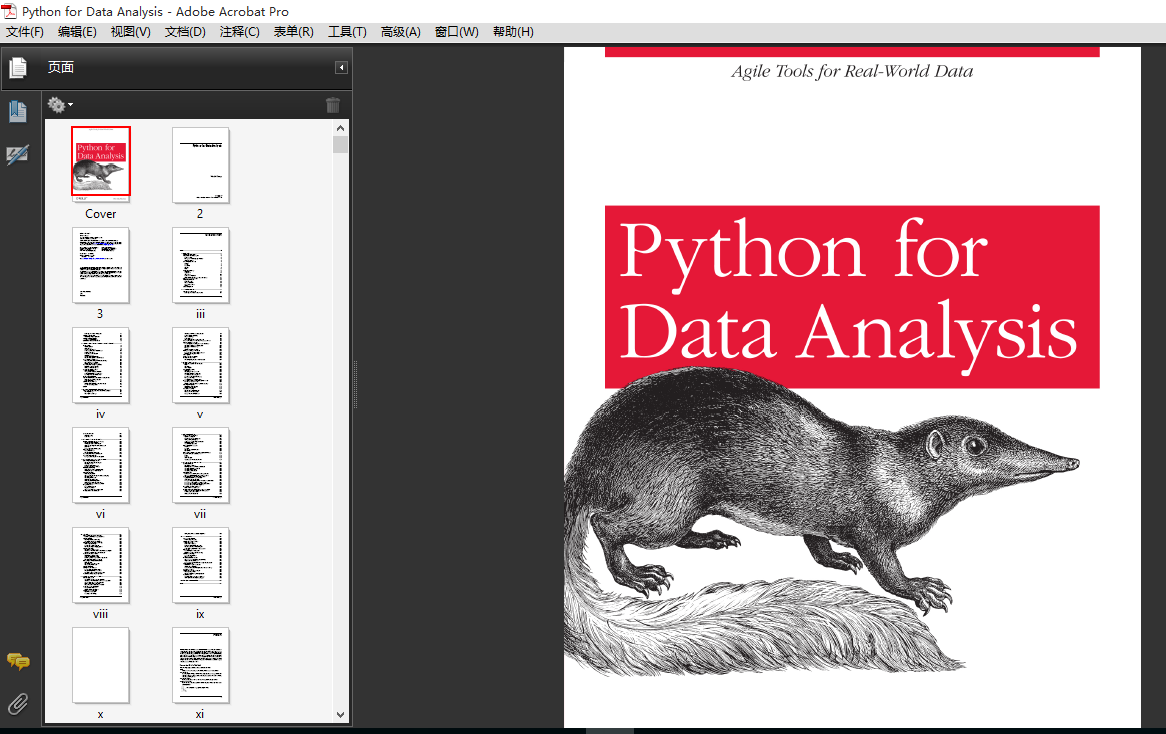Open the 编辑(E) menu

pos(77,32)
